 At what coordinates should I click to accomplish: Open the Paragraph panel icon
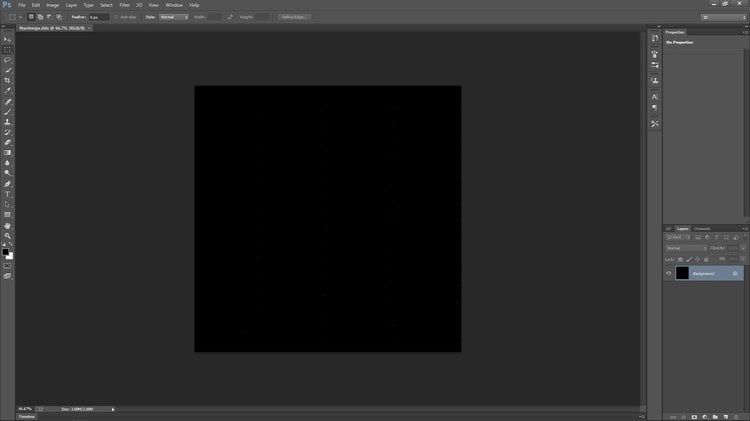pyautogui.click(x=654, y=108)
